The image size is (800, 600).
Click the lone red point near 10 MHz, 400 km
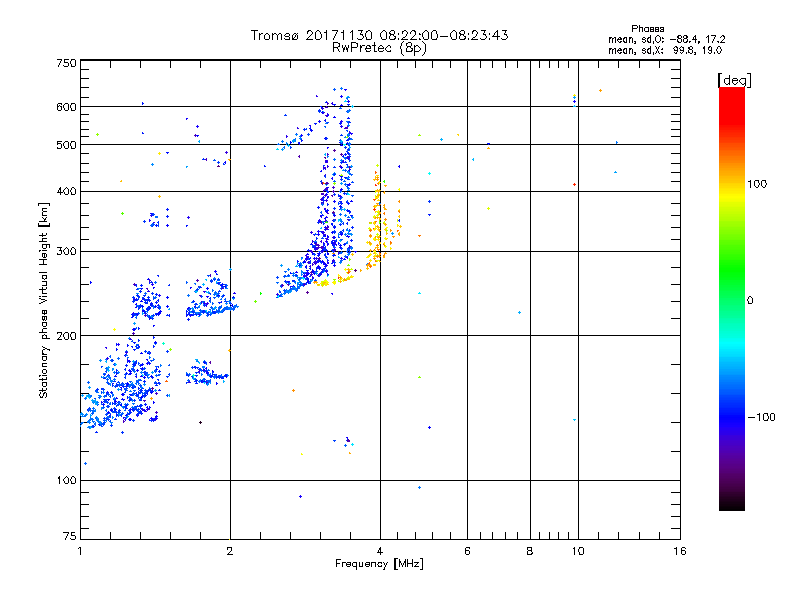[574, 185]
